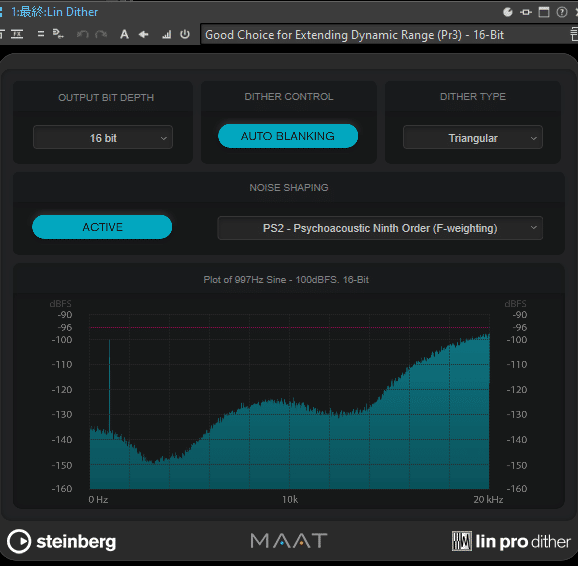Click the '10k' frequency axis label
Viewport: 578px width, 566px height.
click(x=290, y=500)
